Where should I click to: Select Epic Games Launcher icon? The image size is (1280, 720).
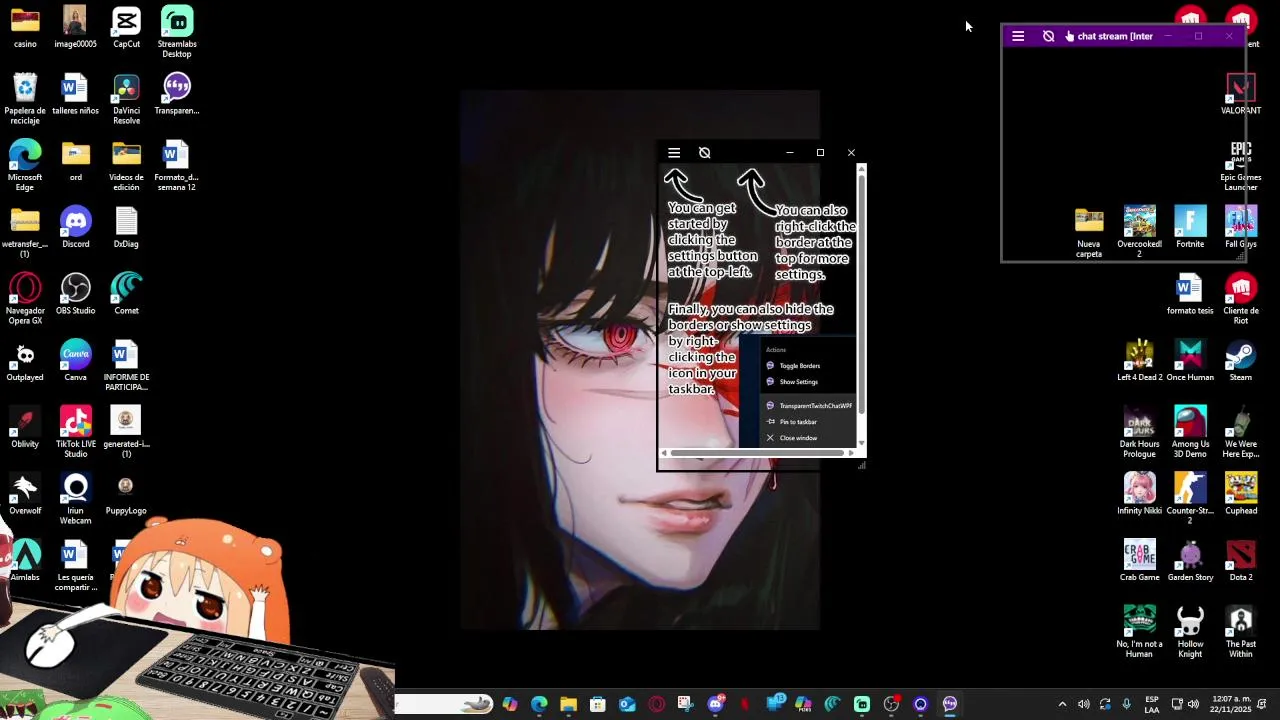click(x=1241, y=166)
